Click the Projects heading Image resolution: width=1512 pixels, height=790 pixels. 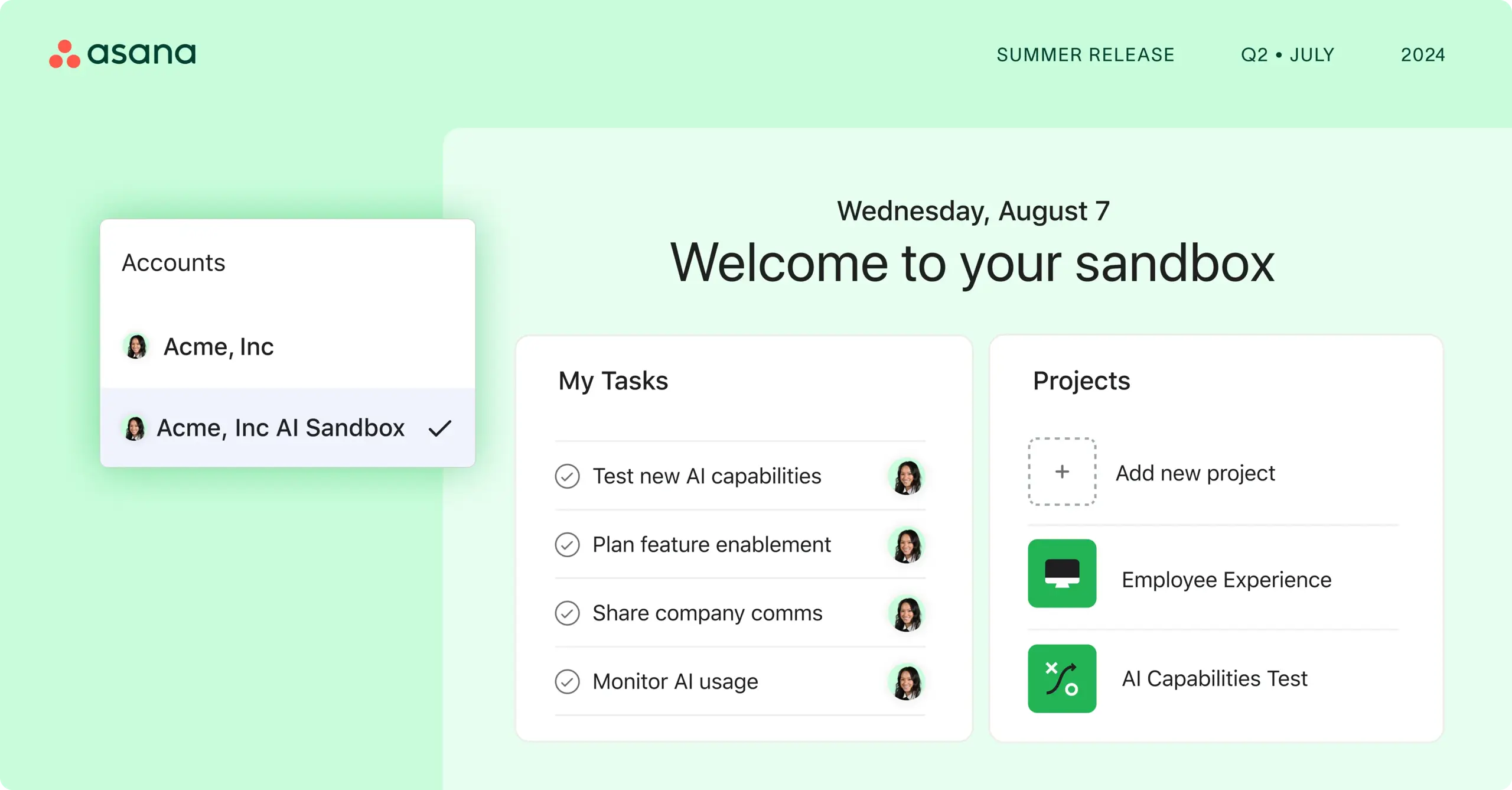[x=1081, y=381]
